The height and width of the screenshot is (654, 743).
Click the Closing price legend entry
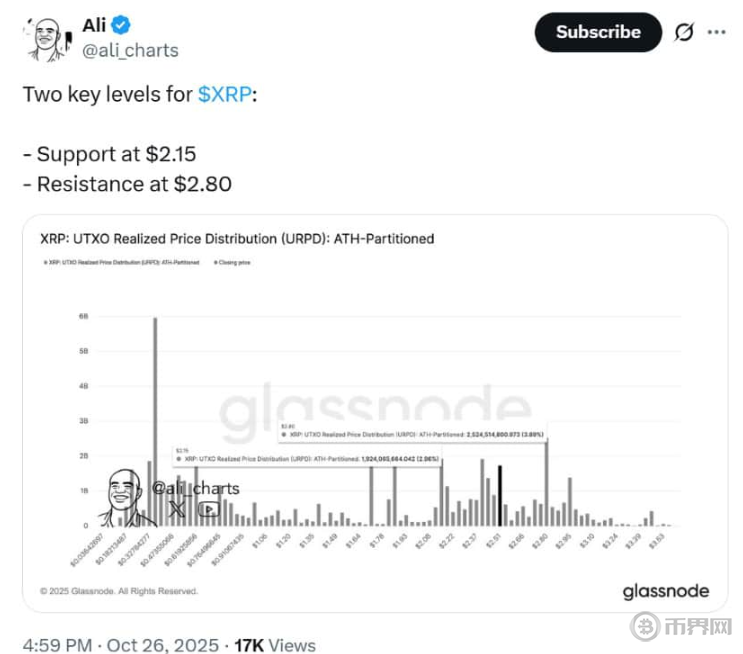[233, 264]
